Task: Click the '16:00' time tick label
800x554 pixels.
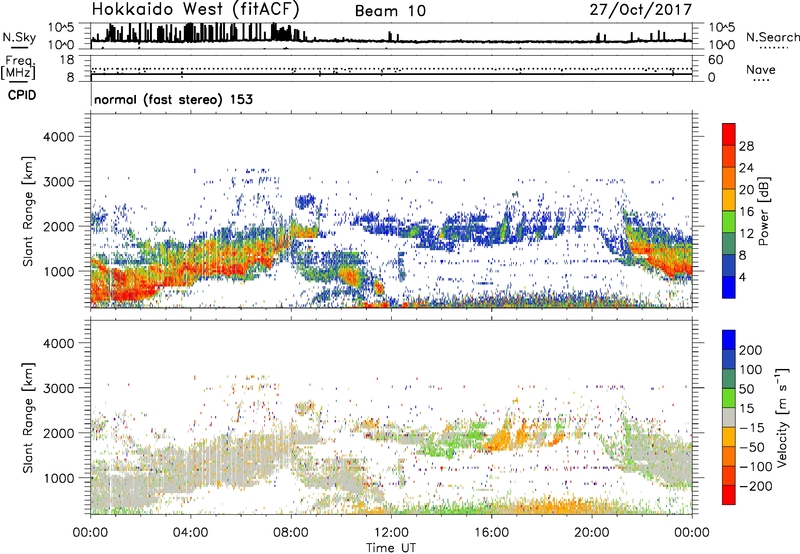Action: coord(491,533)
